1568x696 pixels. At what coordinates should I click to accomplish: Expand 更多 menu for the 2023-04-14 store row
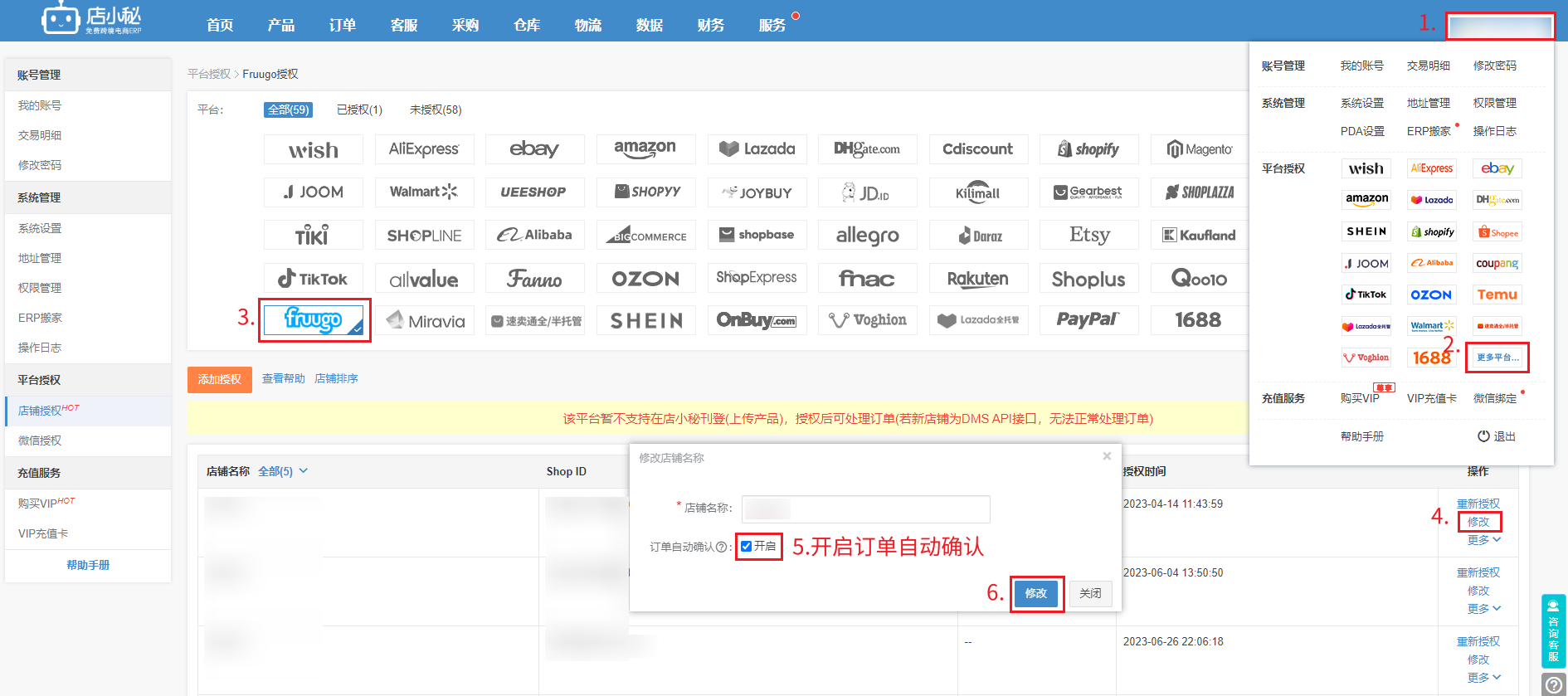coord(1483,540)
